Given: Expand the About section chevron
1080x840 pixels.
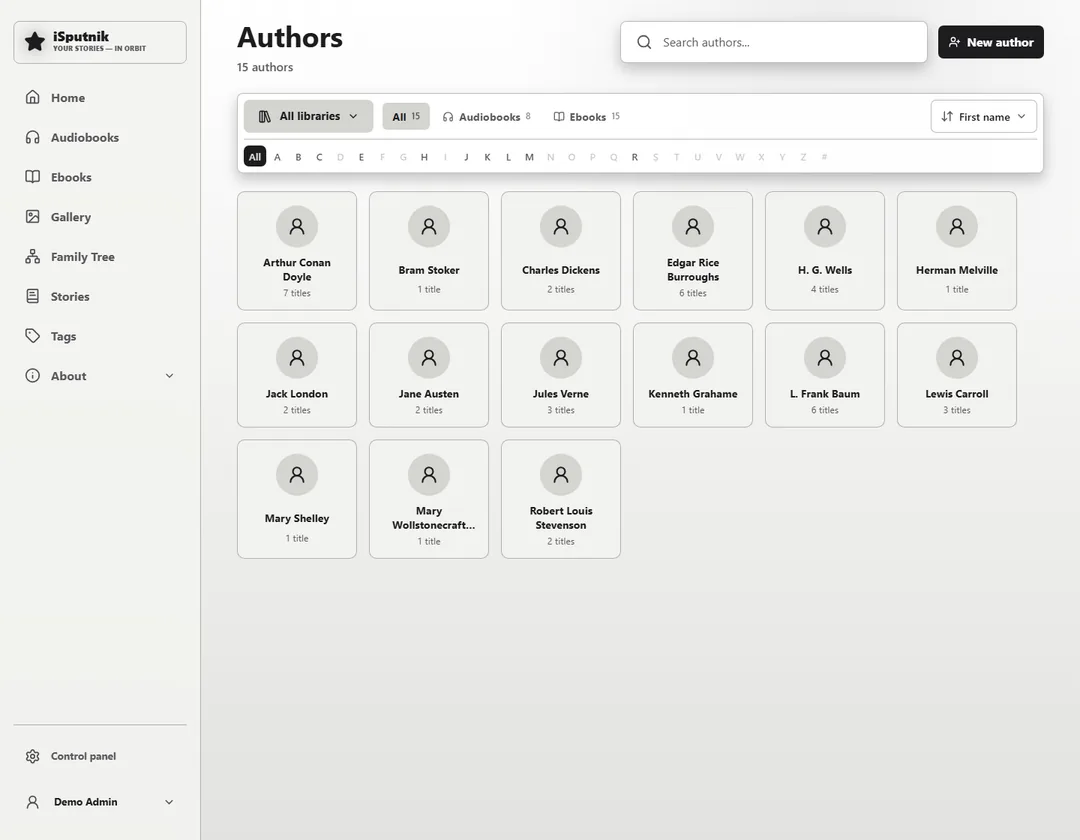Looking at the screenshot, I should (169, 376).
